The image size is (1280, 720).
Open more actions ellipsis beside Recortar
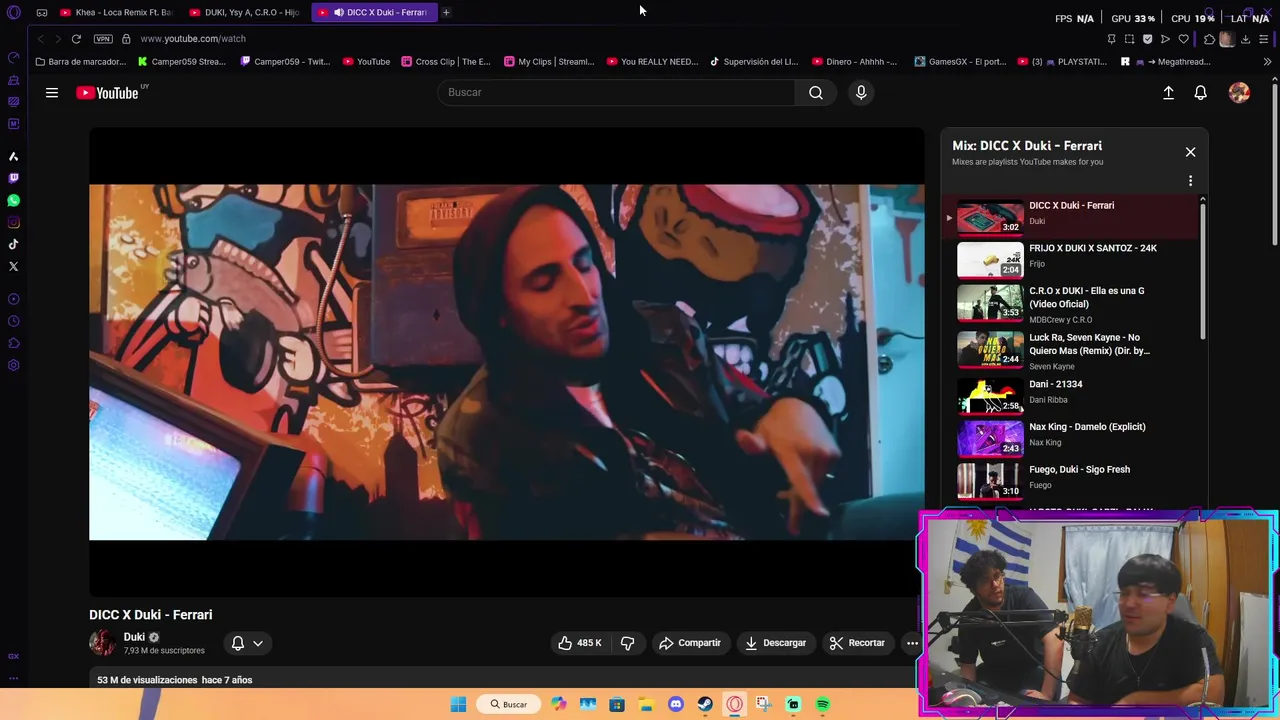click(x=912, y=643)
